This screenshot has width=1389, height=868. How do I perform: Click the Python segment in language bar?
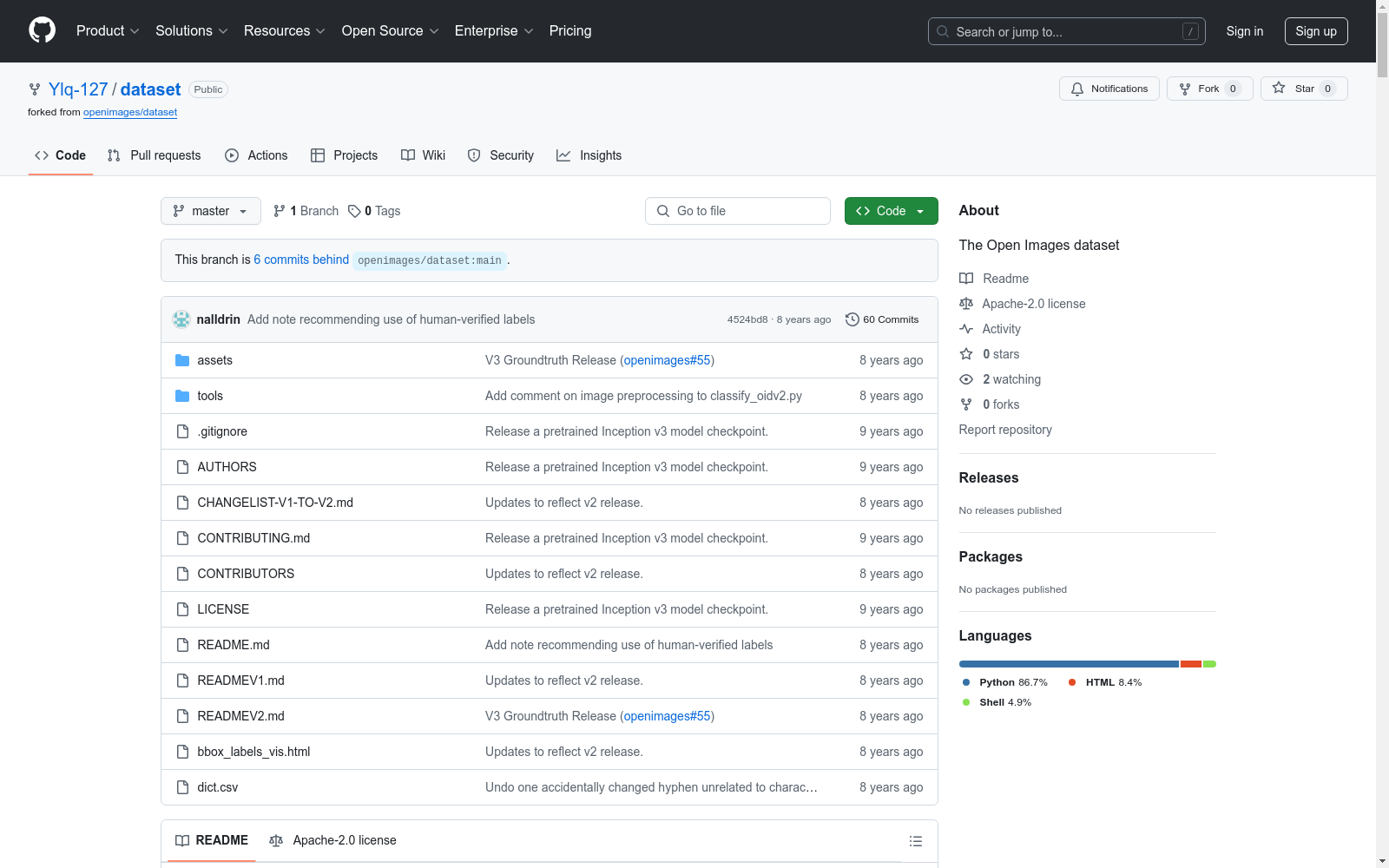click(1068, 664)
